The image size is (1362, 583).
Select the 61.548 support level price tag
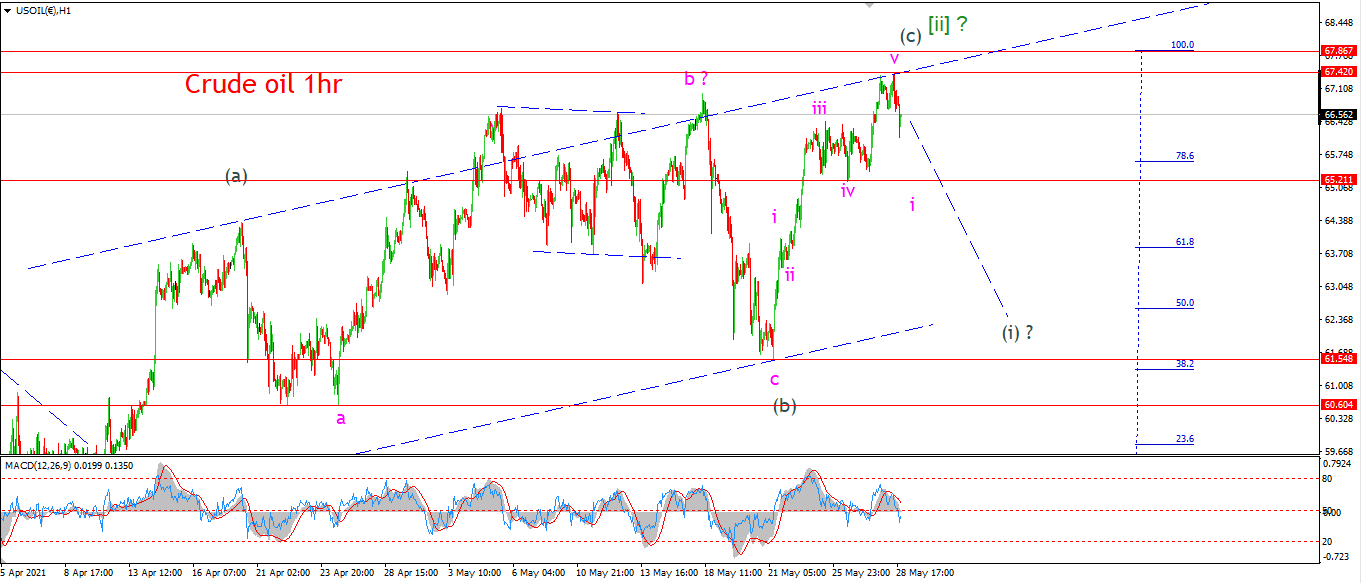pos(1338,358)
